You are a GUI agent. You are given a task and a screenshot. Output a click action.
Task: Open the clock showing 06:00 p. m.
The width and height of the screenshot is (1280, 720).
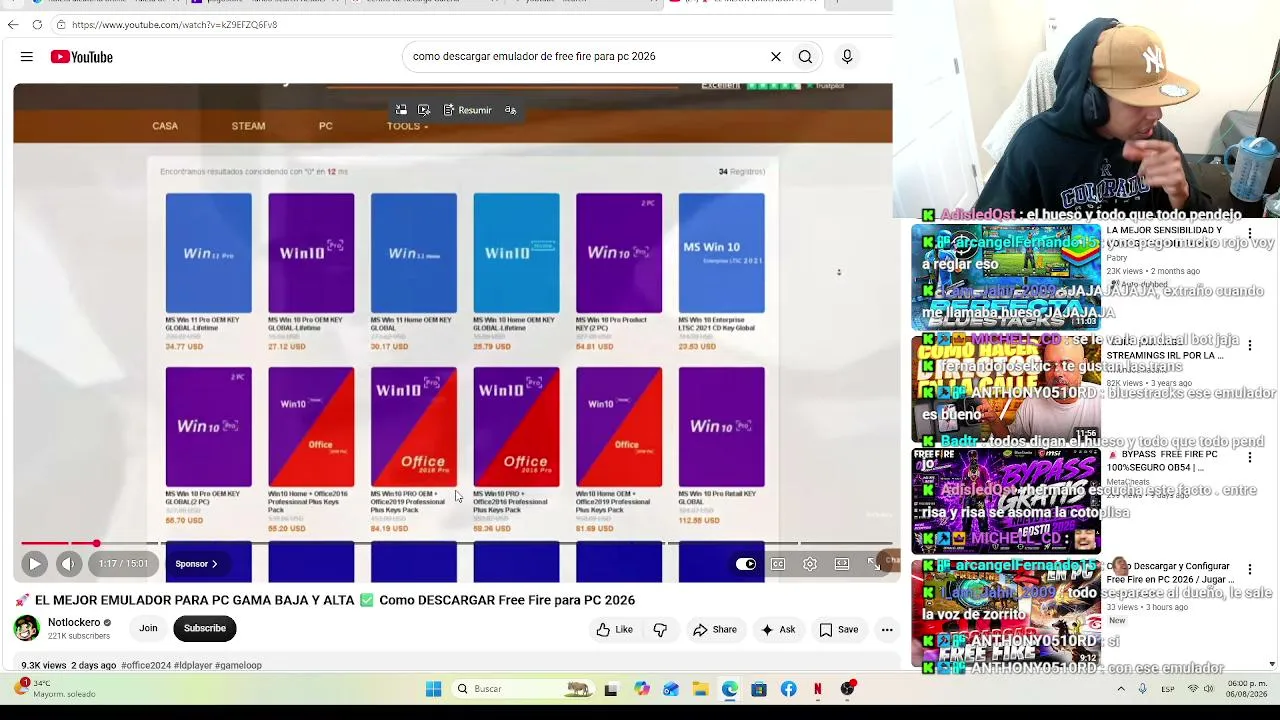[x=1247, y=689]
